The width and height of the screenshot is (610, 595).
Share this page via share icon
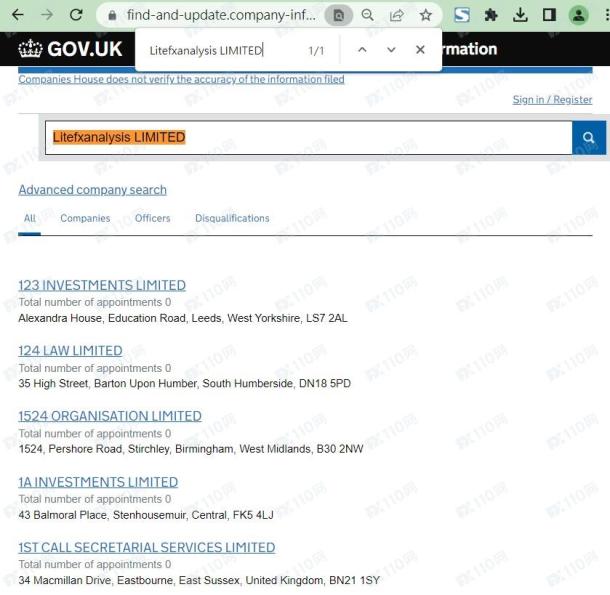pos(396,16)
